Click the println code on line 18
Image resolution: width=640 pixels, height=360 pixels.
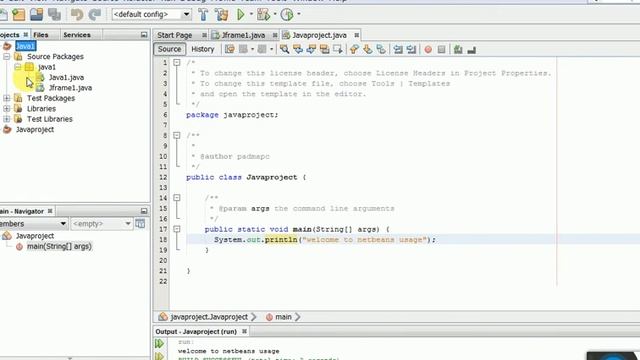pos(281,240)
